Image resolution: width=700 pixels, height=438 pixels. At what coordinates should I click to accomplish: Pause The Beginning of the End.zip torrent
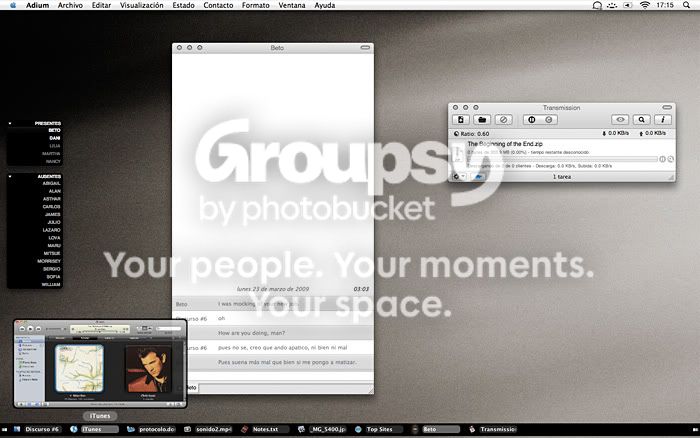tap(662, 159)
